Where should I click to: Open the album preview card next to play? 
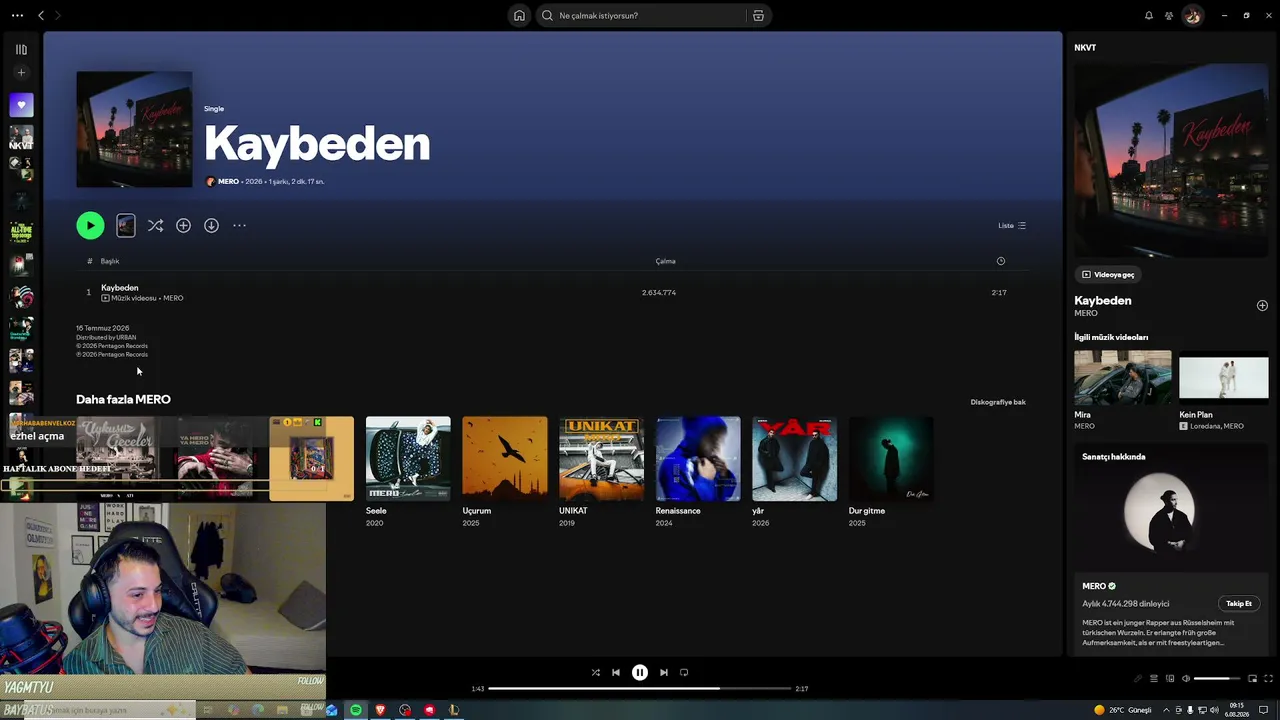125,226
